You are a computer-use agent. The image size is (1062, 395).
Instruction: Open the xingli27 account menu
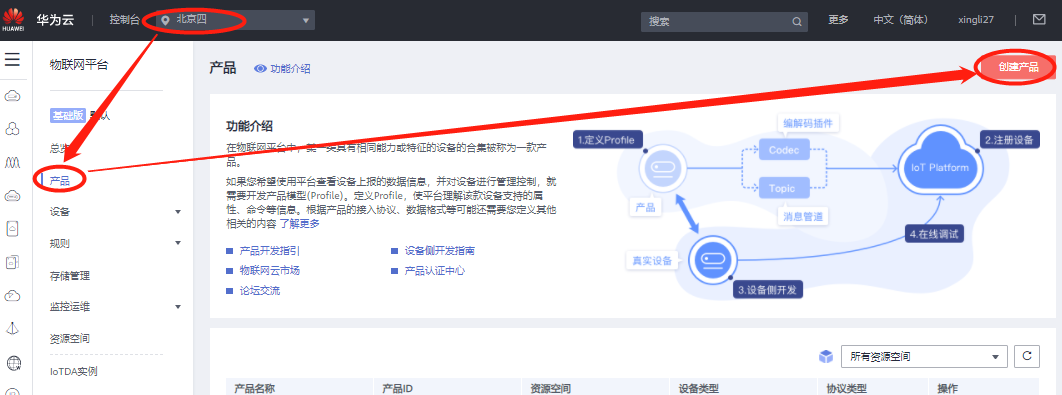(976, 20)
